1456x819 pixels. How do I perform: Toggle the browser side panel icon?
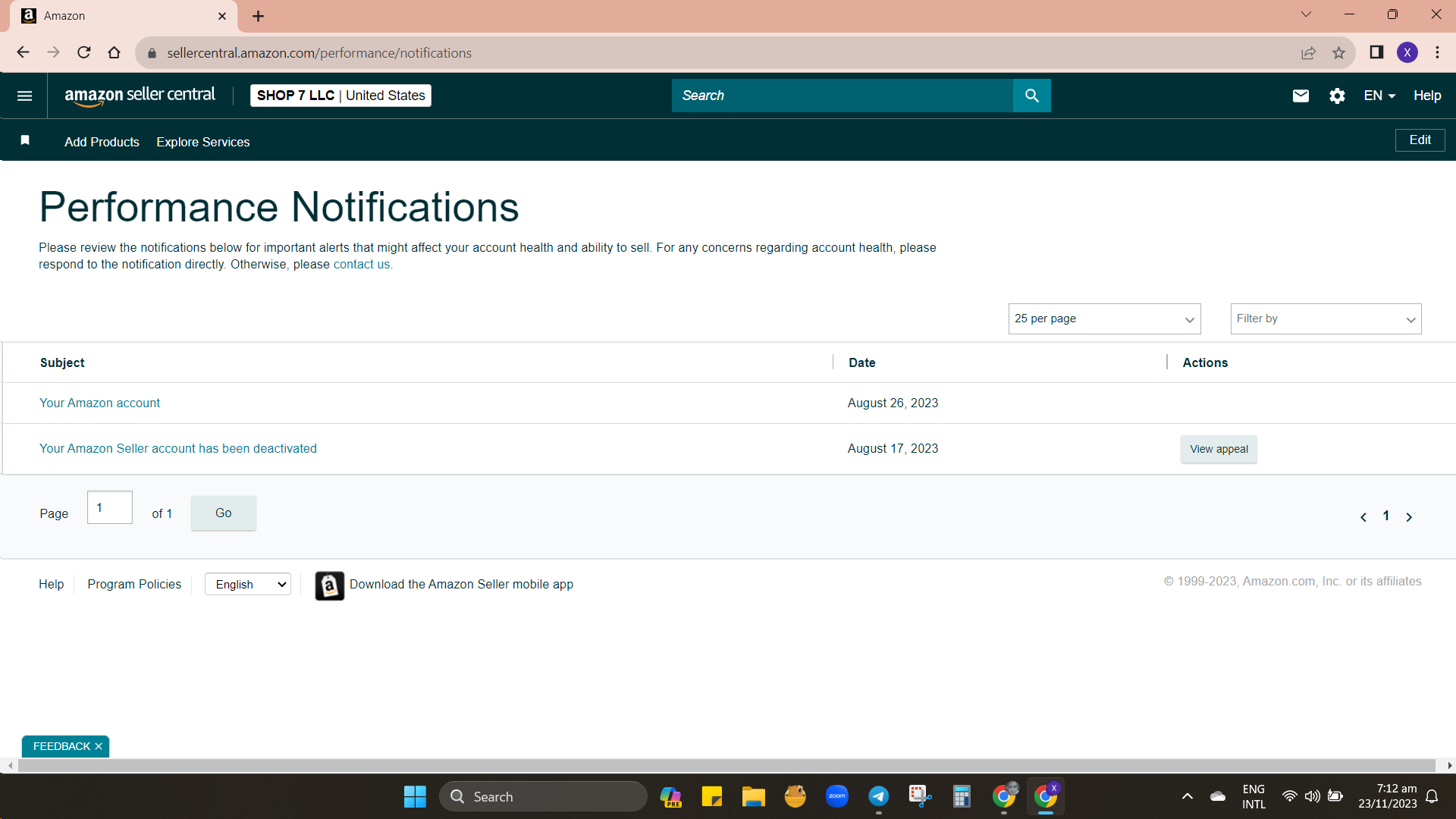(x=1376, y=52)
